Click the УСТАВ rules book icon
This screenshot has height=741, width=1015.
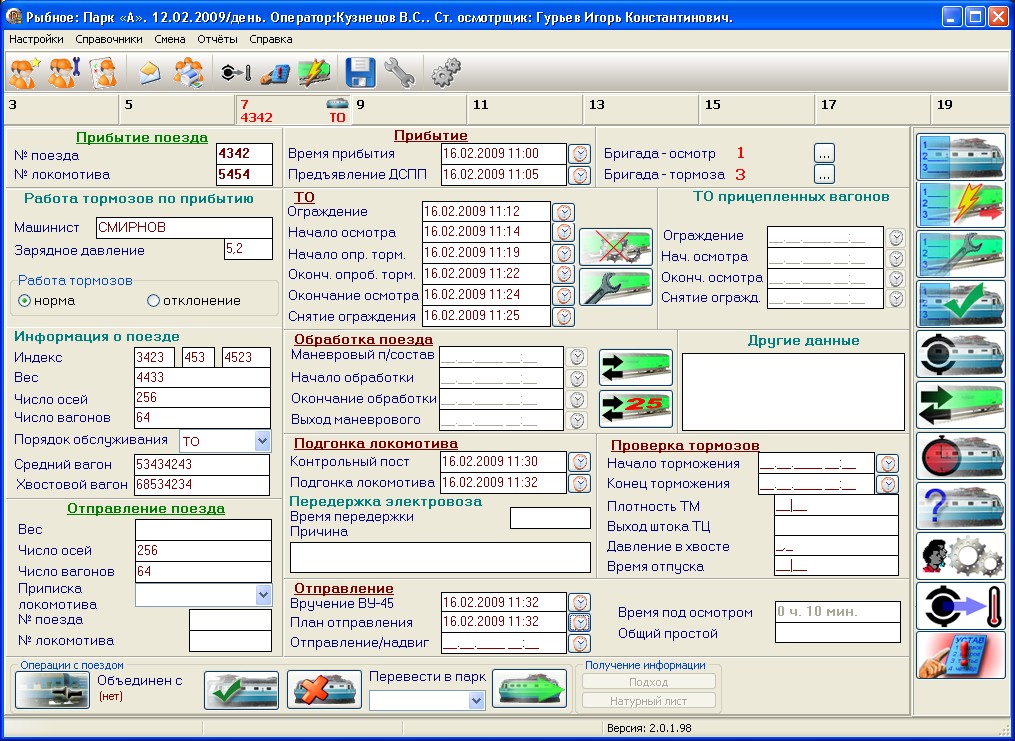(961, 656)
